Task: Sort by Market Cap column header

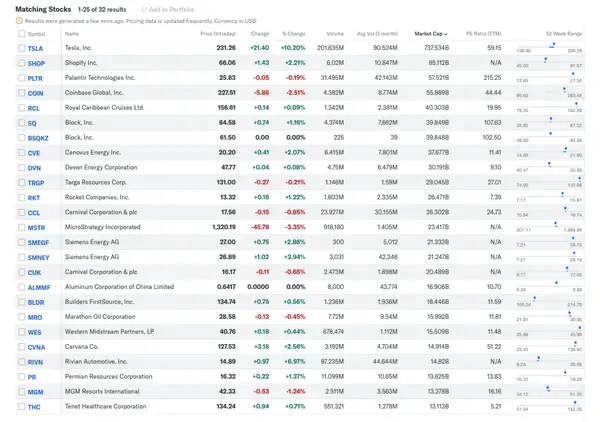Action: [431, 34]
